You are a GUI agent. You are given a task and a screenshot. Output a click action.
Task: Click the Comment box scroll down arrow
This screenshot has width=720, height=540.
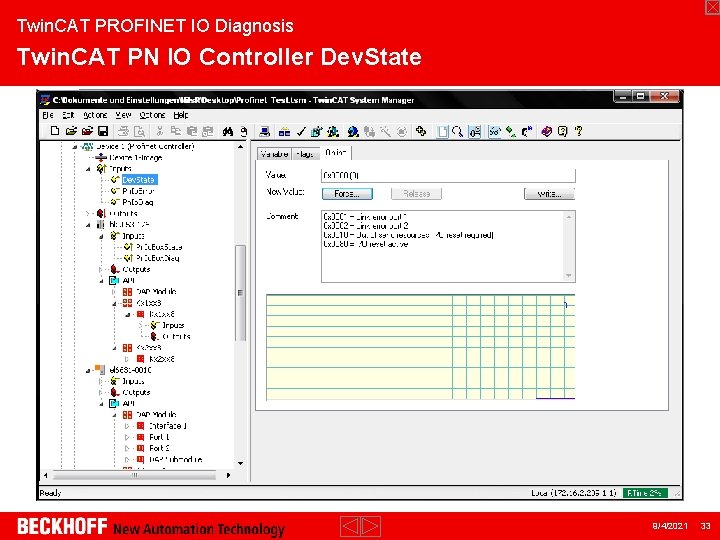(x=569, y=276)
